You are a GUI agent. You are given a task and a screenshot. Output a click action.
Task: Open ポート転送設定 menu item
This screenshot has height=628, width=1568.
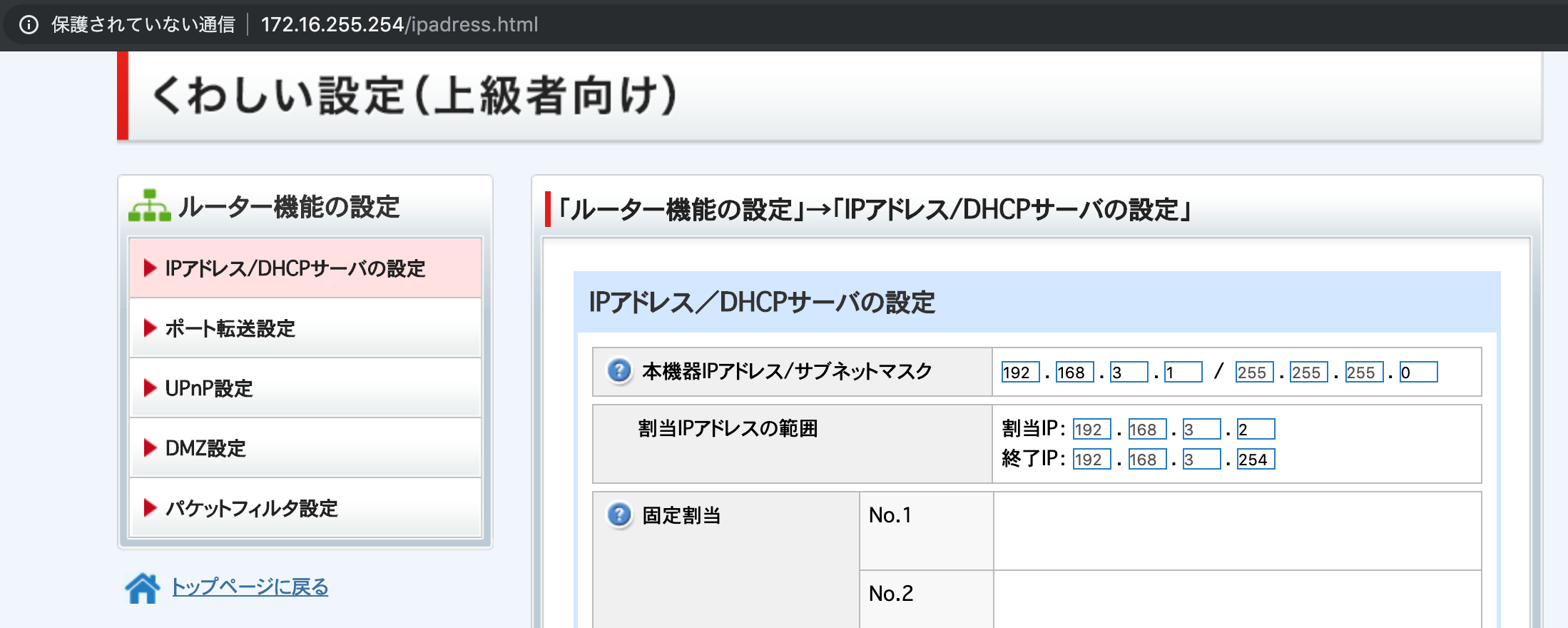(305, 328)
